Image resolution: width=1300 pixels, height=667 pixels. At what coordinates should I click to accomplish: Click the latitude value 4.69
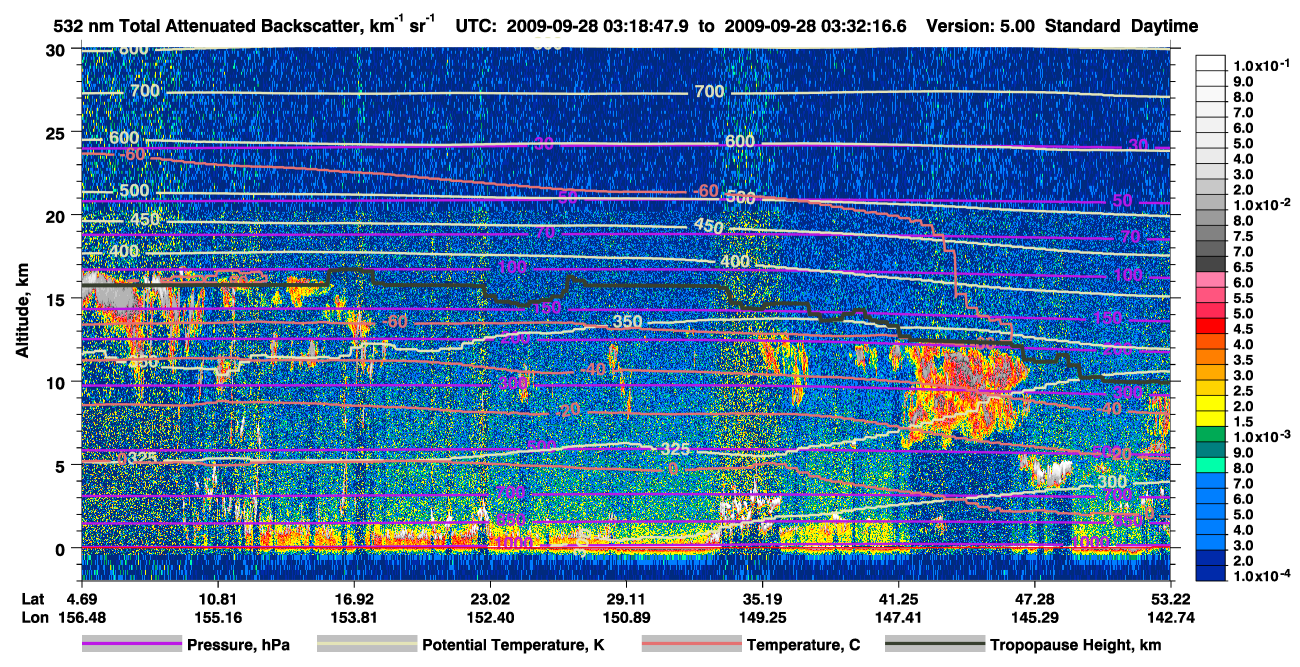(x=81, y=600)
